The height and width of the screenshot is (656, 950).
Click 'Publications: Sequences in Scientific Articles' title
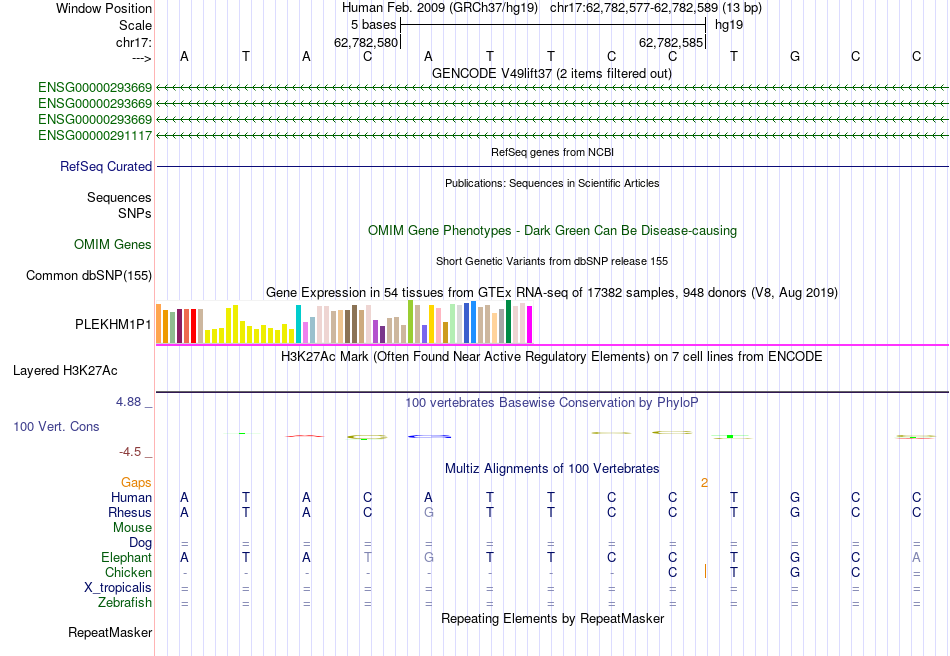tap(552, 183)
